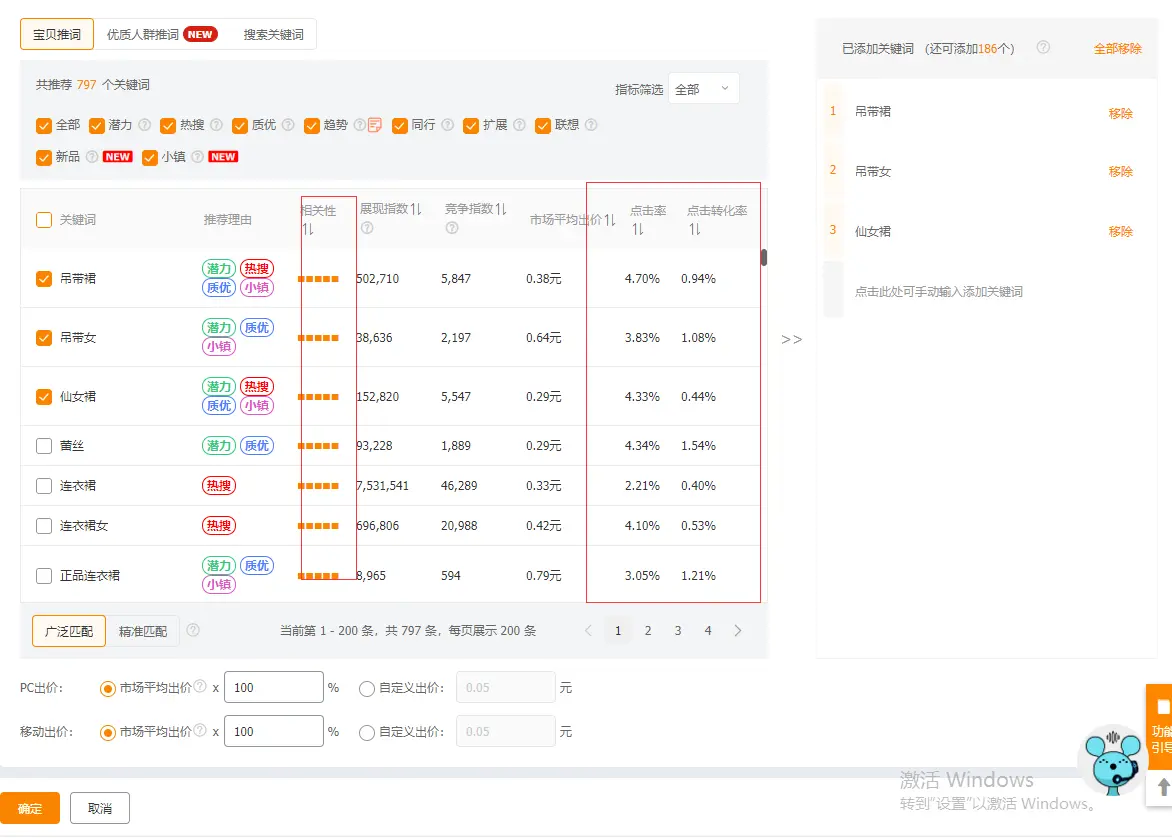Click the note icon next to 趋势

coord(375,125)
